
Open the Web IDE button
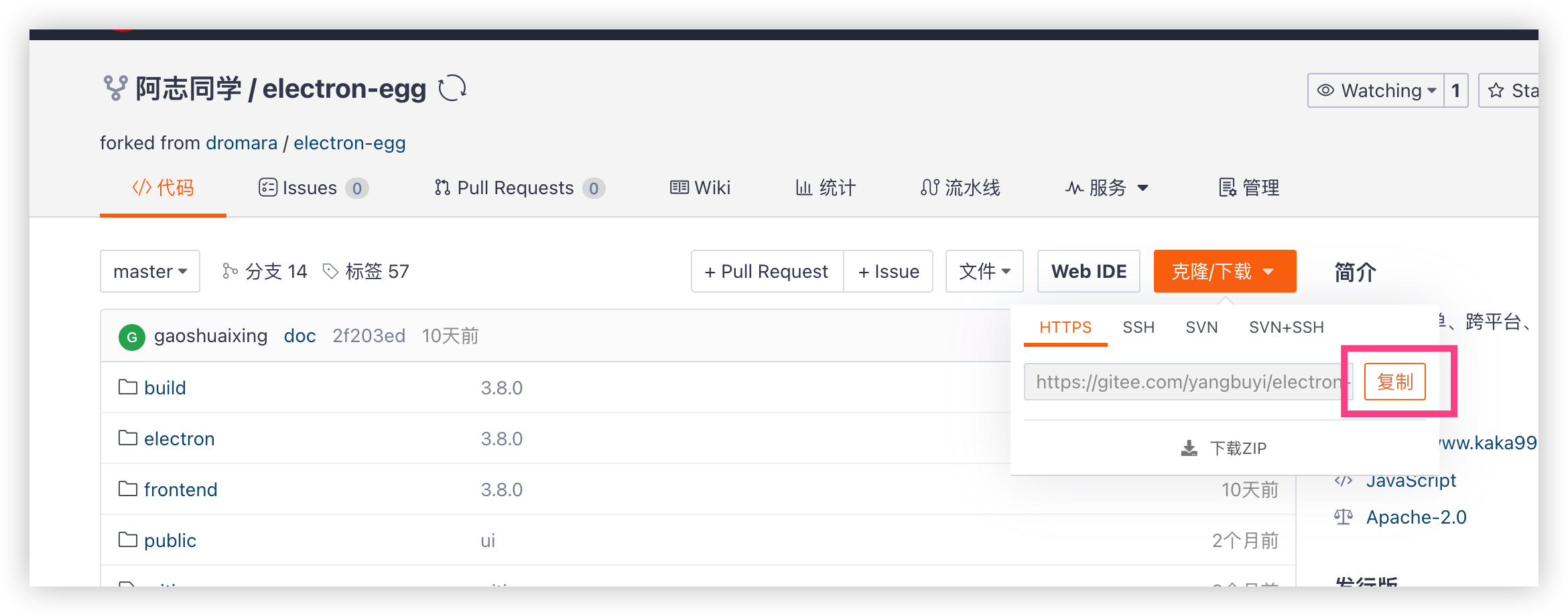(x=1089, y=271)
